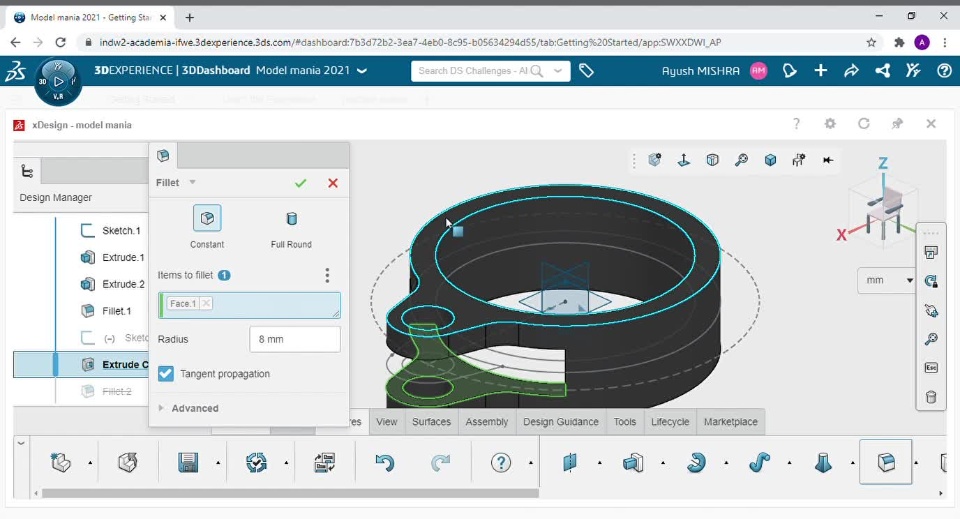Image resolution: width=960 pixels, height=519 pixels.
Task: Open the Assembly tab
Action: coord(487,422)
